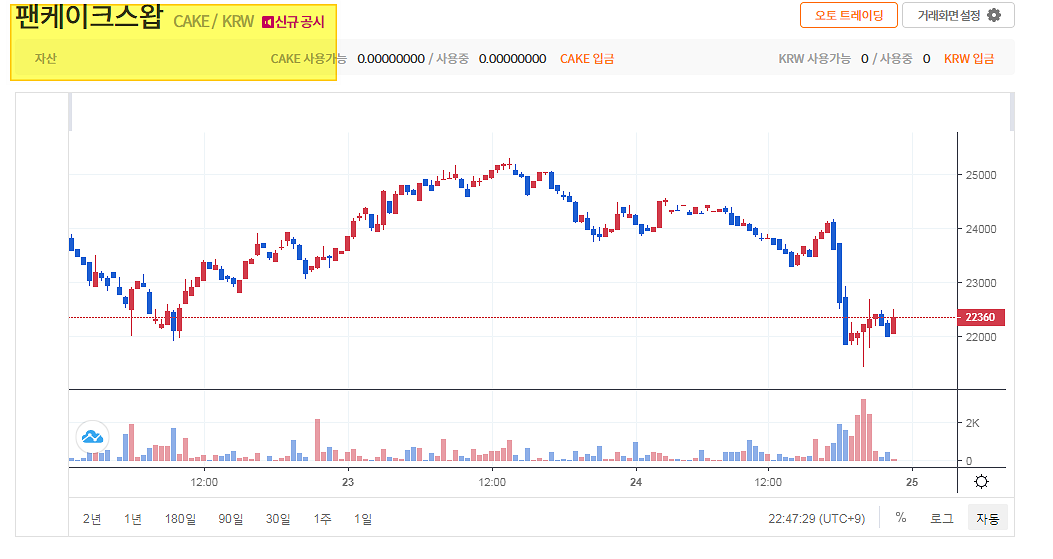The width and height of the screenshot is (1053, 559).
Task: Select the 1년 time range
Action: [x=133, y=519]
